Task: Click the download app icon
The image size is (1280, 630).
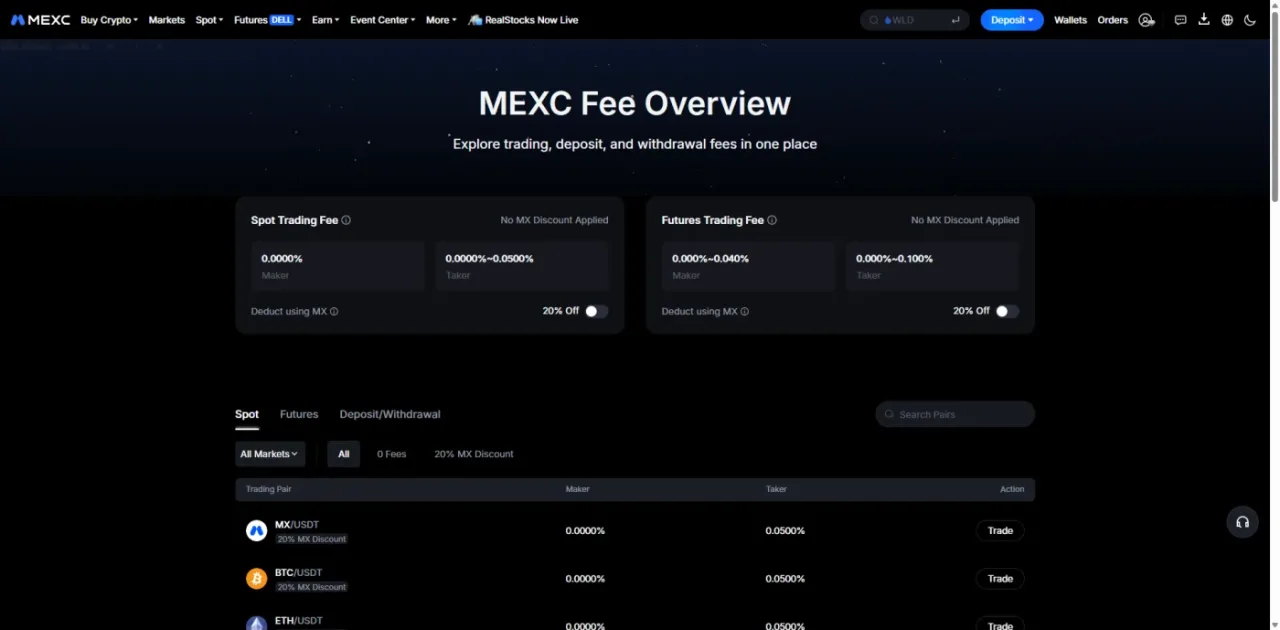Action: (1204, 20)
